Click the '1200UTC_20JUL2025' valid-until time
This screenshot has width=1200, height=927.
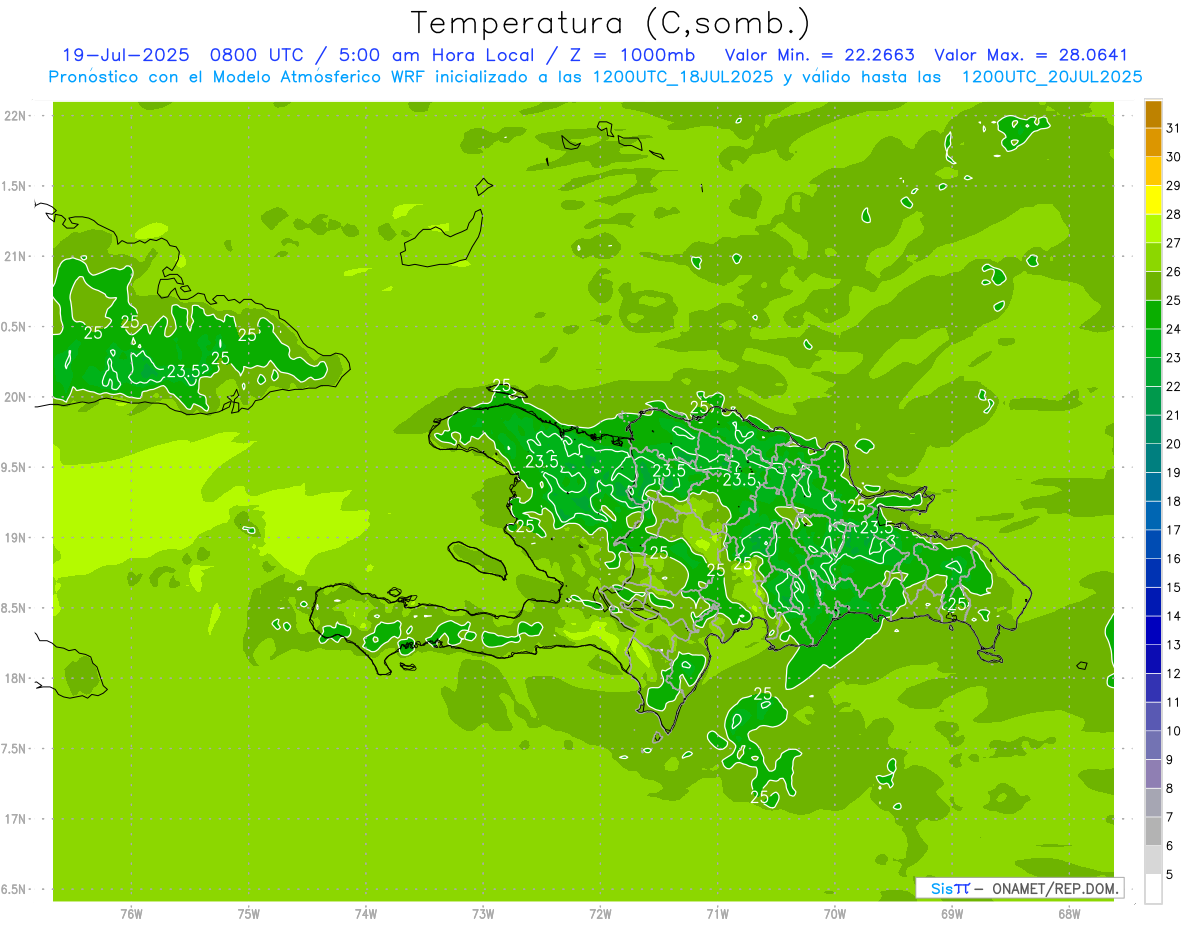tap(1052, 76)
